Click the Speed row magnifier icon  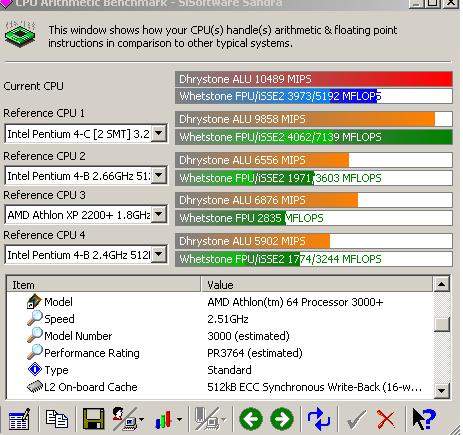point(35,318)
